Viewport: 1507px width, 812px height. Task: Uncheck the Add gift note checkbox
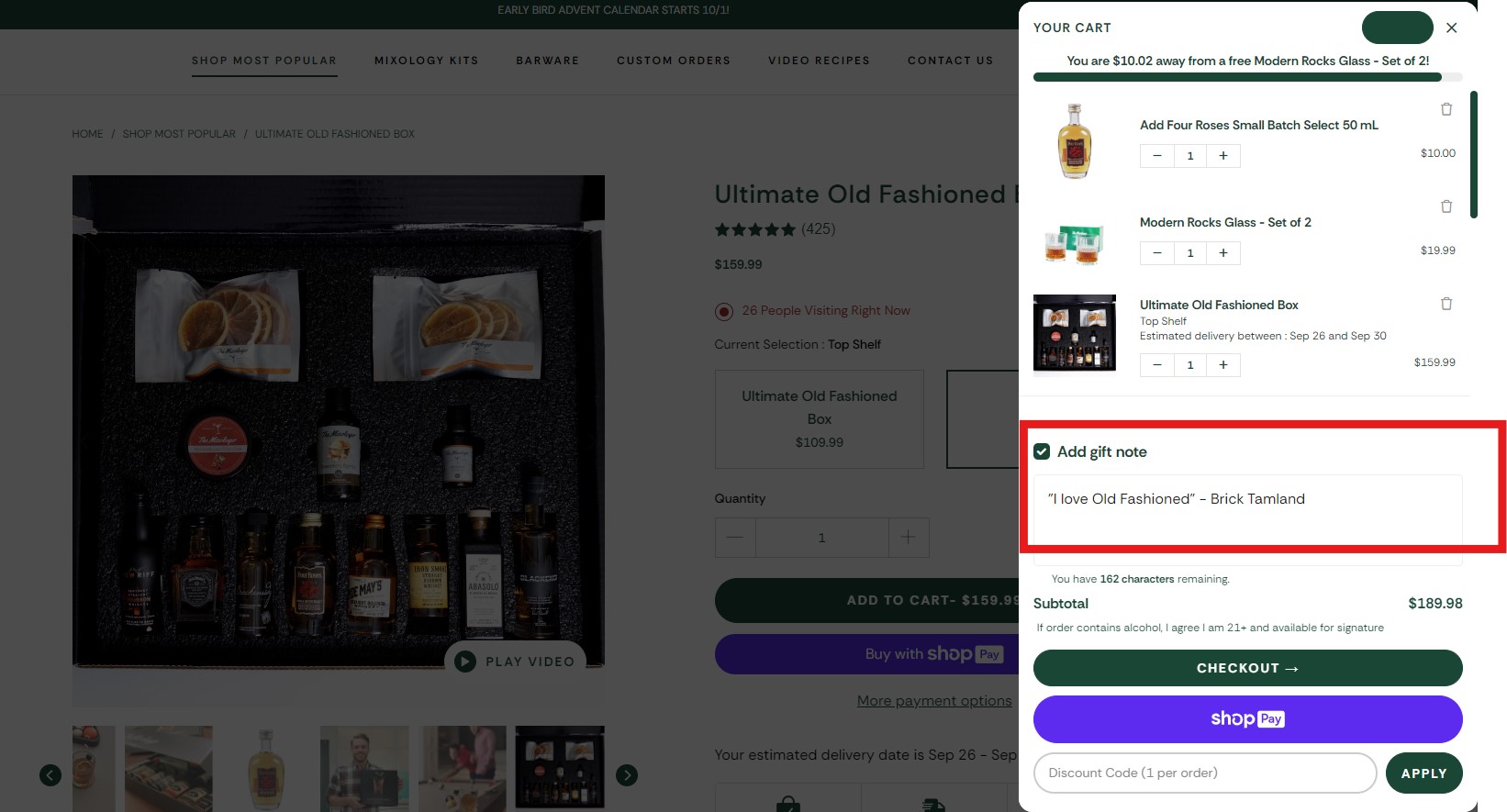pos(1042,451)
